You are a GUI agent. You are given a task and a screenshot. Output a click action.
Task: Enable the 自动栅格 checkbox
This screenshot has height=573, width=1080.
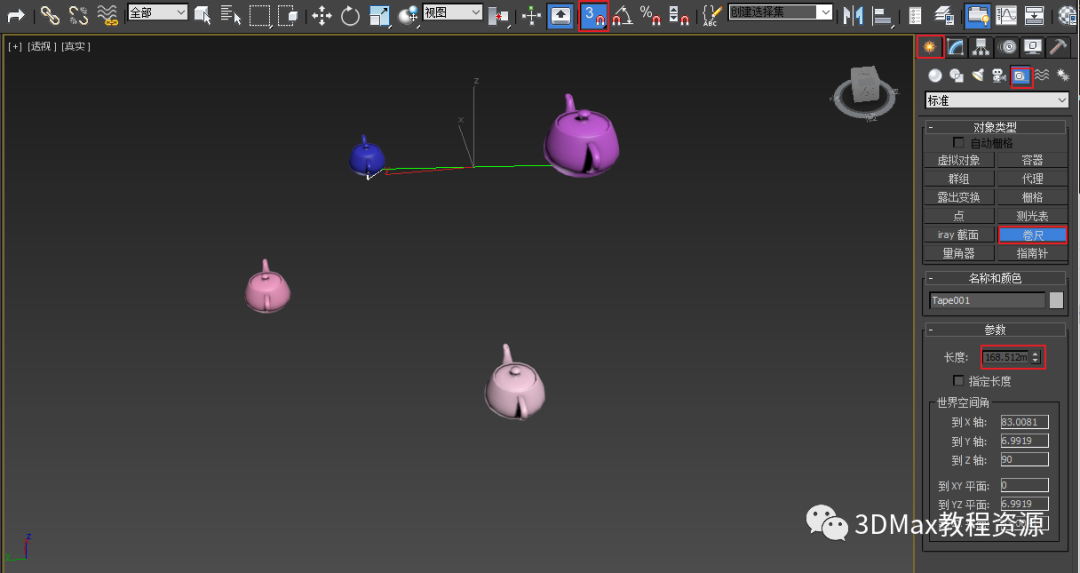[959, 143]
